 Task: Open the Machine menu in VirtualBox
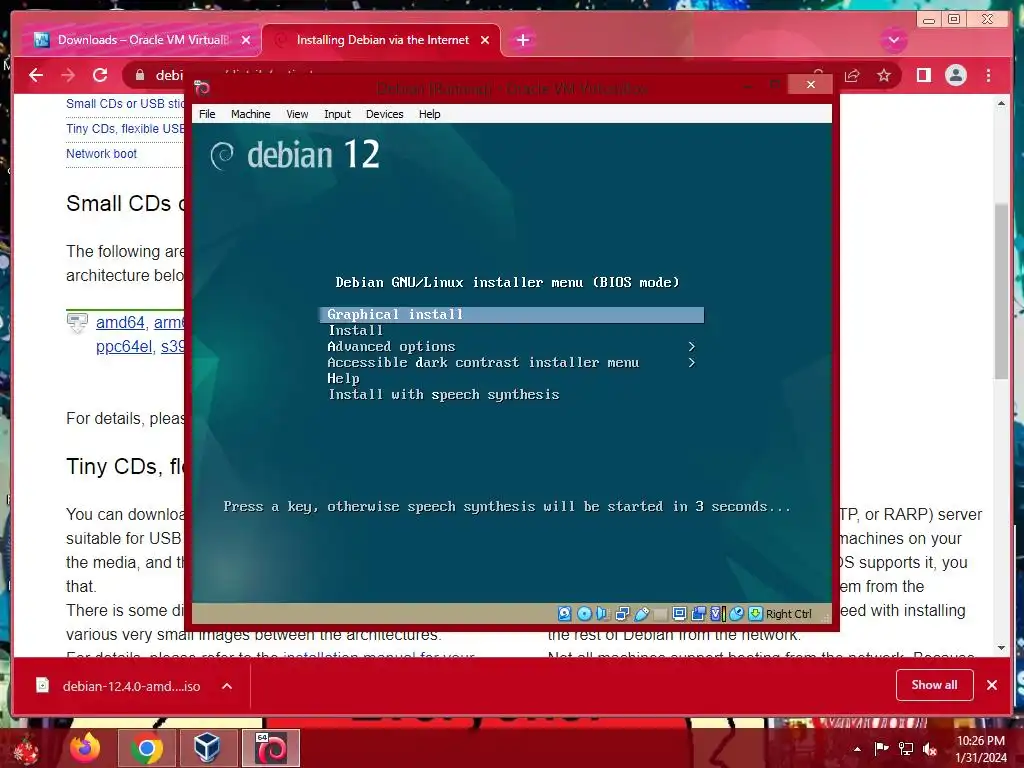click(250, 114)
